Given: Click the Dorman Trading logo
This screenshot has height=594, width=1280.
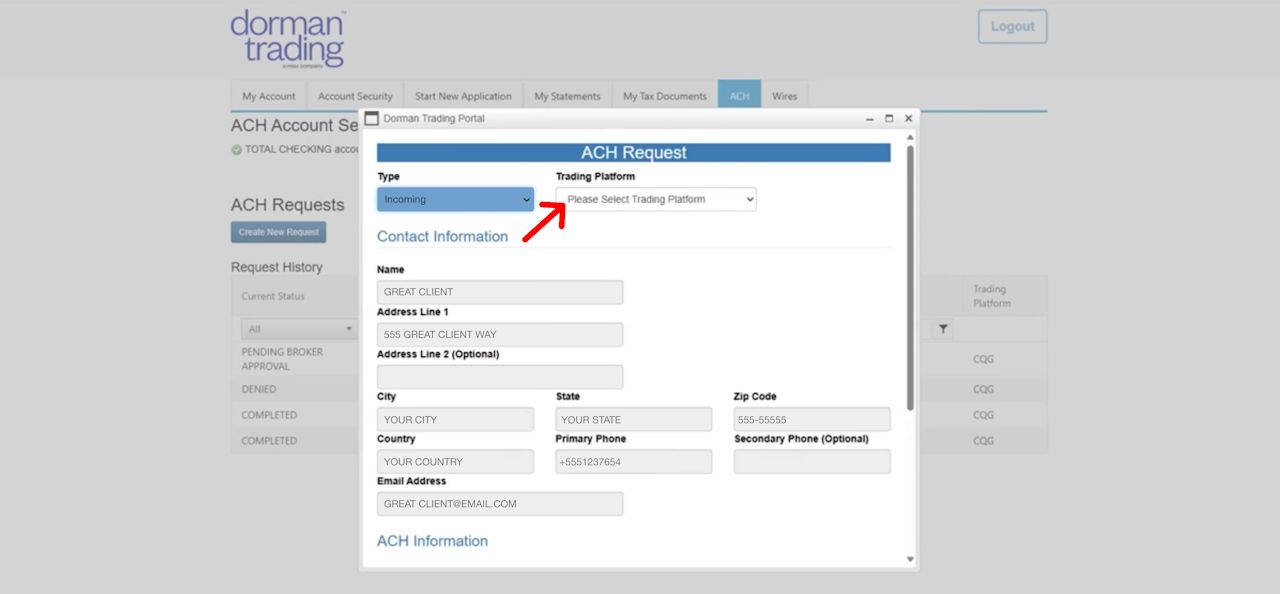Looking at the screenshot, I should point(288,39).
